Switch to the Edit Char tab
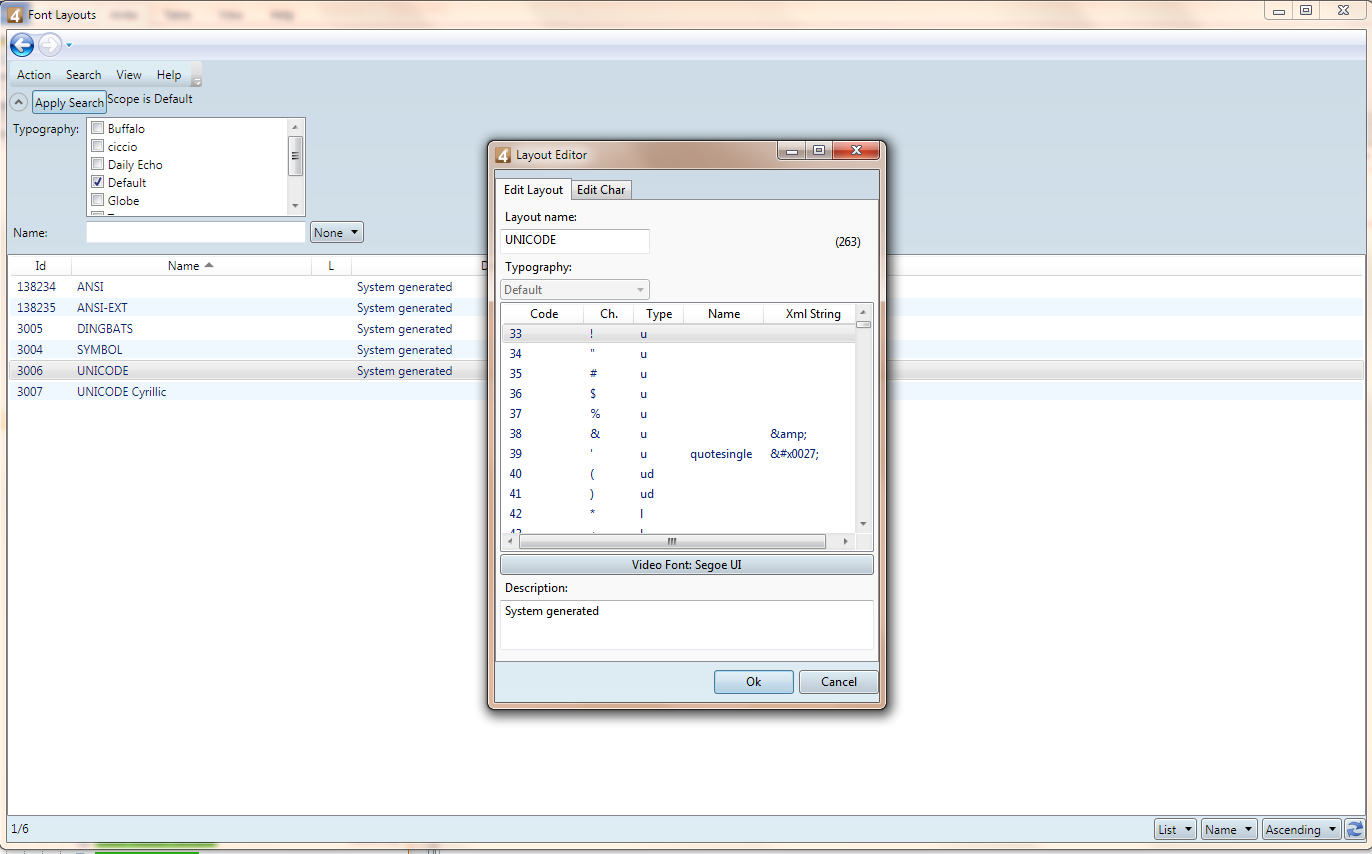 [x=601, y=190]
